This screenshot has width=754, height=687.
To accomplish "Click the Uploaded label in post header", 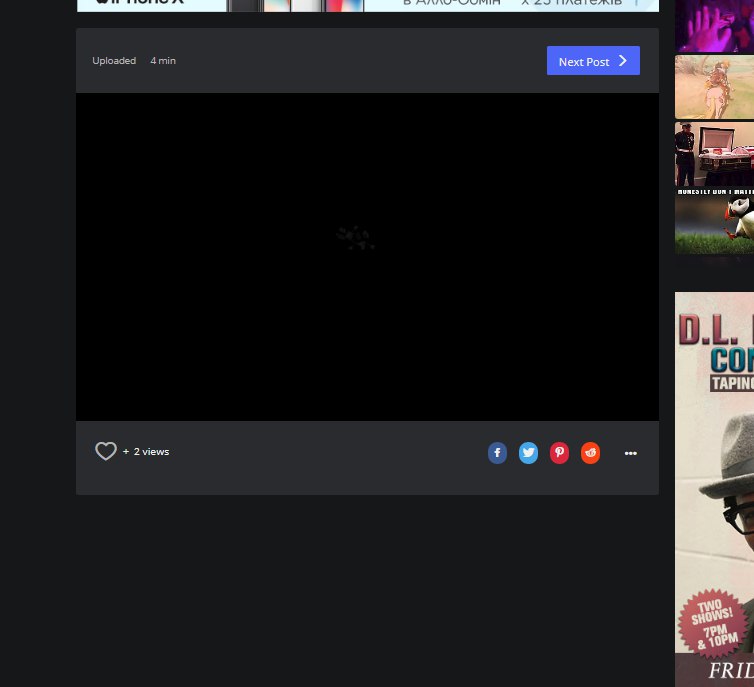I will click(114, 61).
